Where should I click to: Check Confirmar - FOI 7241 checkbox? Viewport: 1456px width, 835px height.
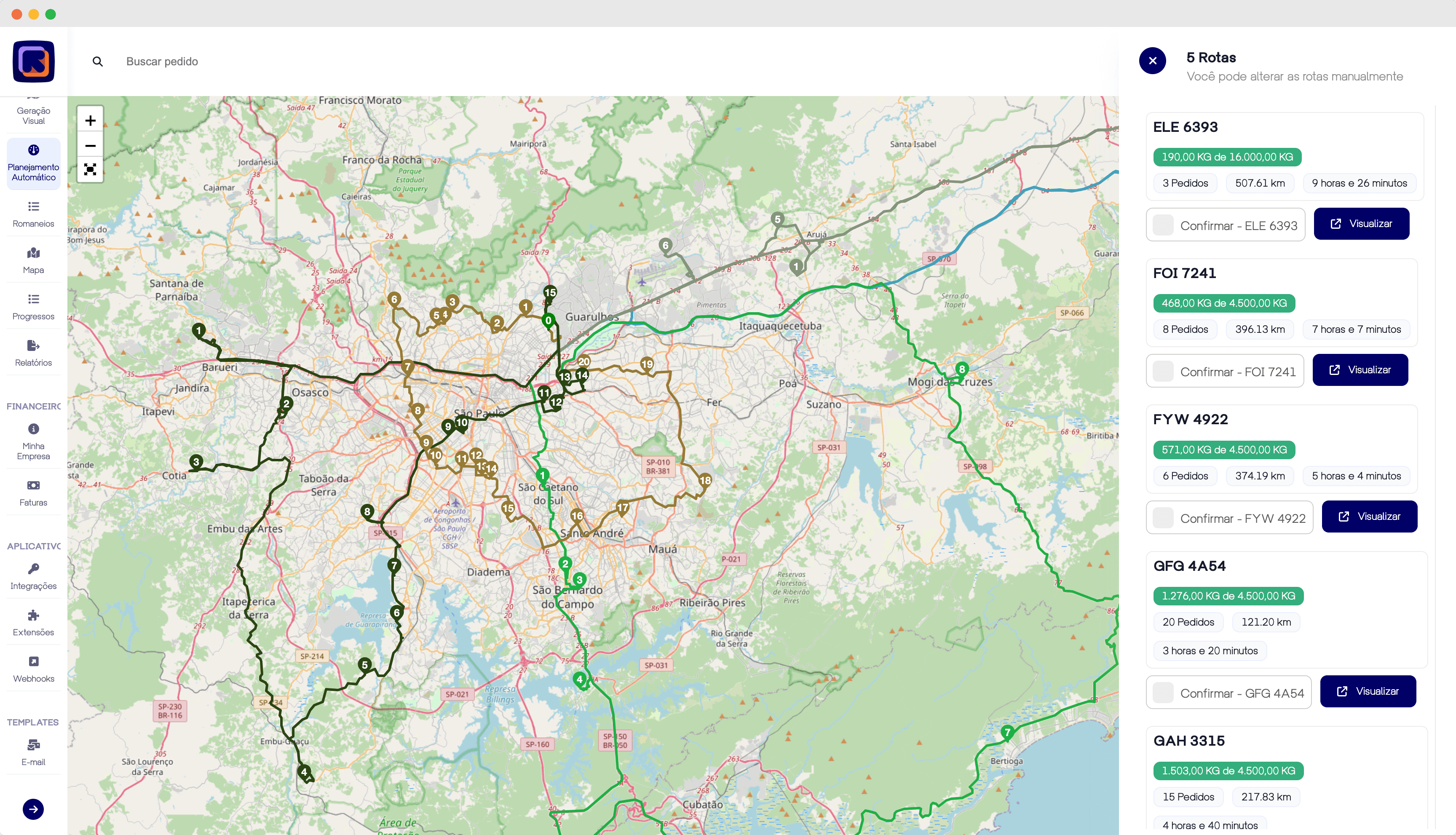pos(1163,372)
